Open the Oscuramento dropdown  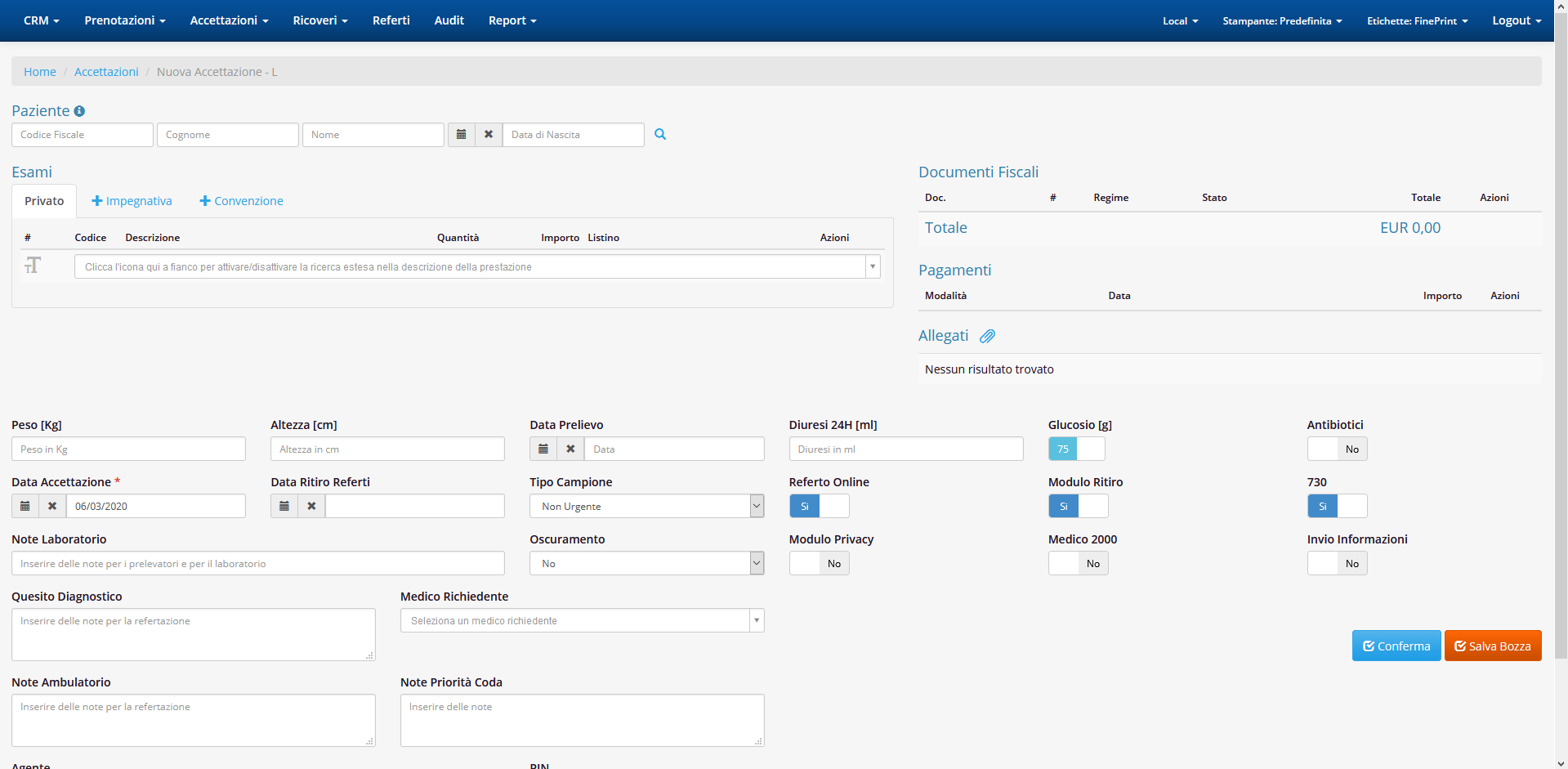click(x=646, y=563)
